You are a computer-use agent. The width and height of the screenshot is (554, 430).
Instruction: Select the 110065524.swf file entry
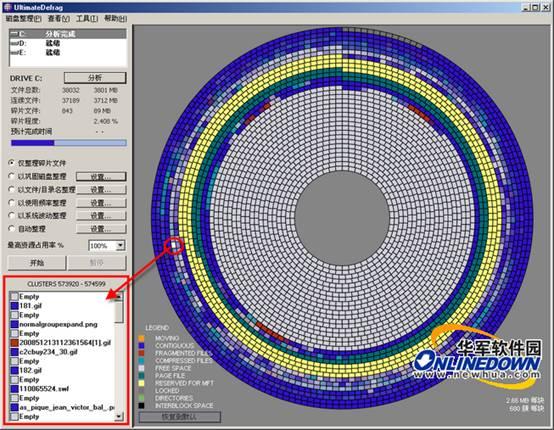(x=44, y=389)
